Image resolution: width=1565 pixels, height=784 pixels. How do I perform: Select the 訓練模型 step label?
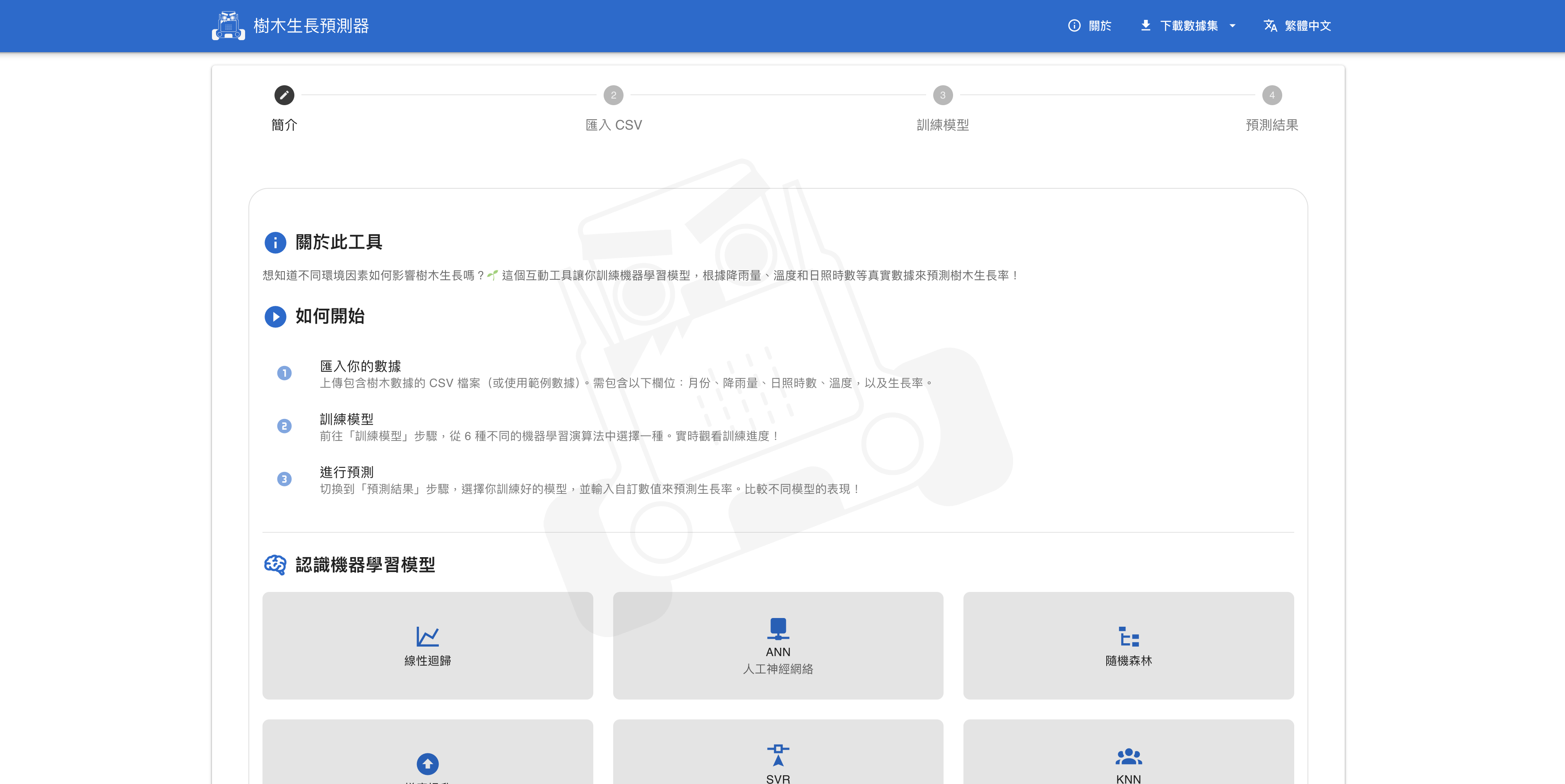pyautogui.click(x=943, y=125)
